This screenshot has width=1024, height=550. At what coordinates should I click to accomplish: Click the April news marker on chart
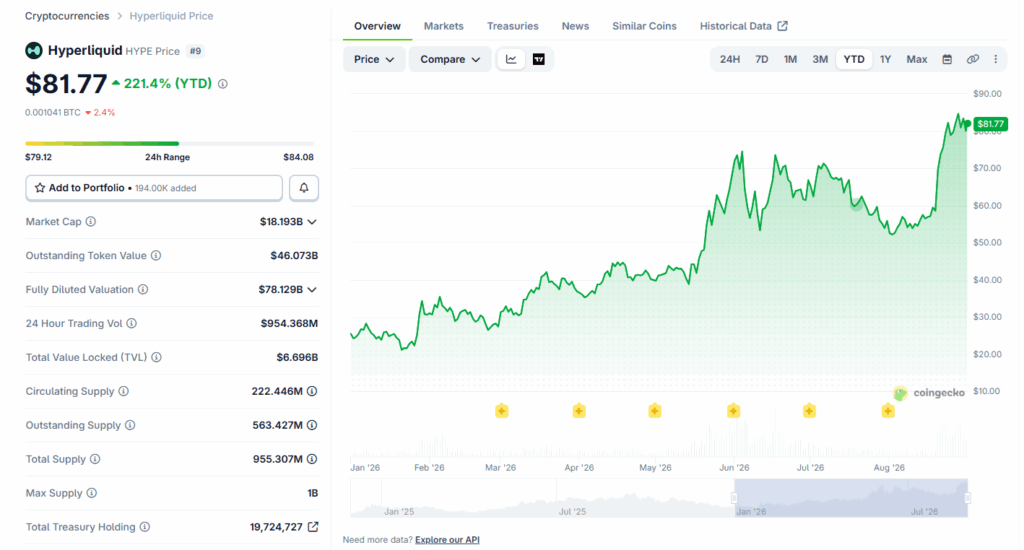pos(579,411)
